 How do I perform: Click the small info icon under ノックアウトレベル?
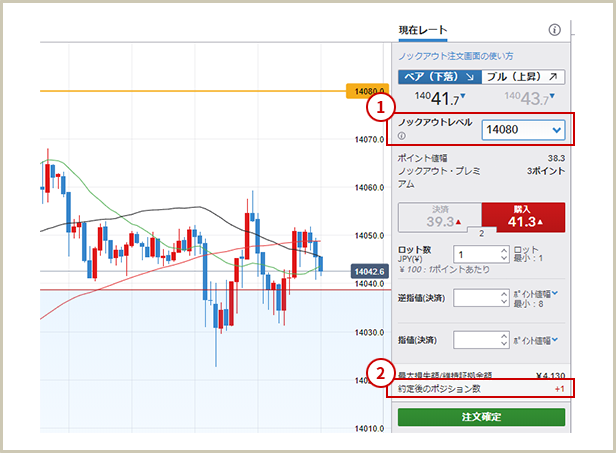click(x=402, y=136)
